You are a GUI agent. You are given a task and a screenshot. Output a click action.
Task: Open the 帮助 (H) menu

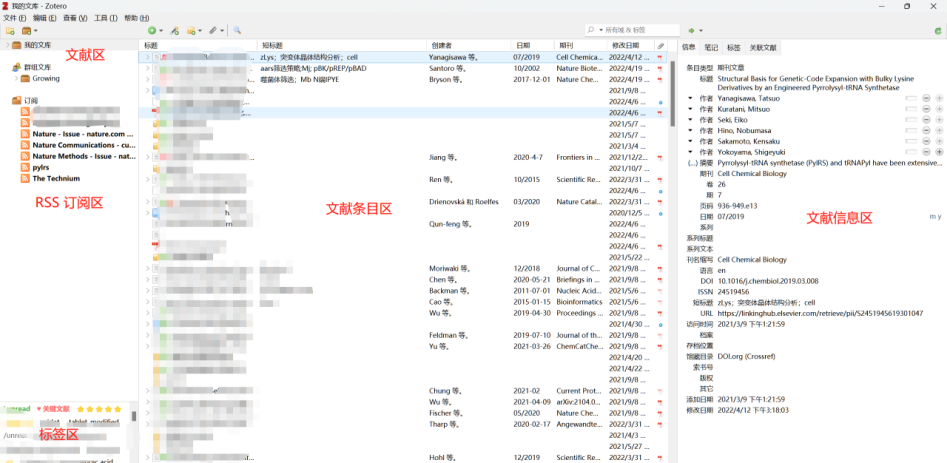tap(136, 18)
